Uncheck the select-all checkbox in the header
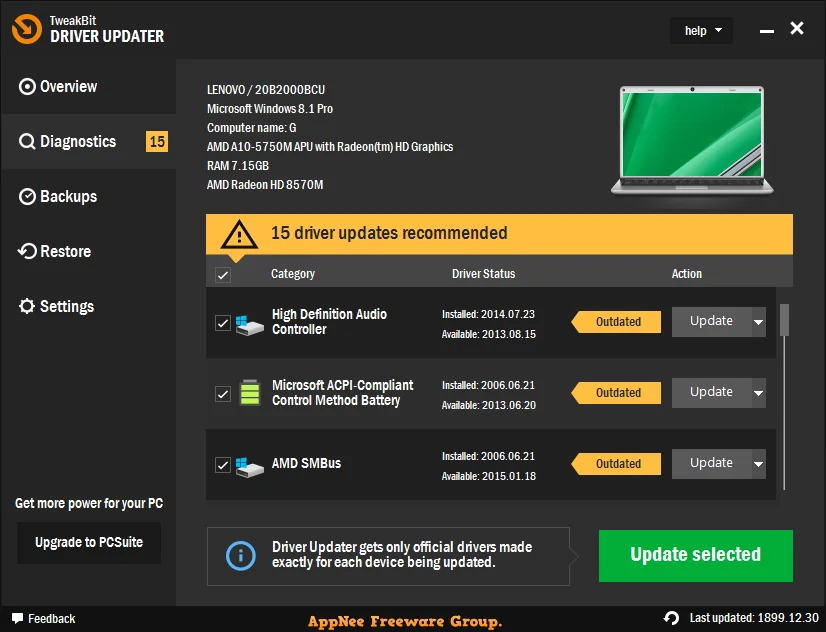 tap(222, 273)
